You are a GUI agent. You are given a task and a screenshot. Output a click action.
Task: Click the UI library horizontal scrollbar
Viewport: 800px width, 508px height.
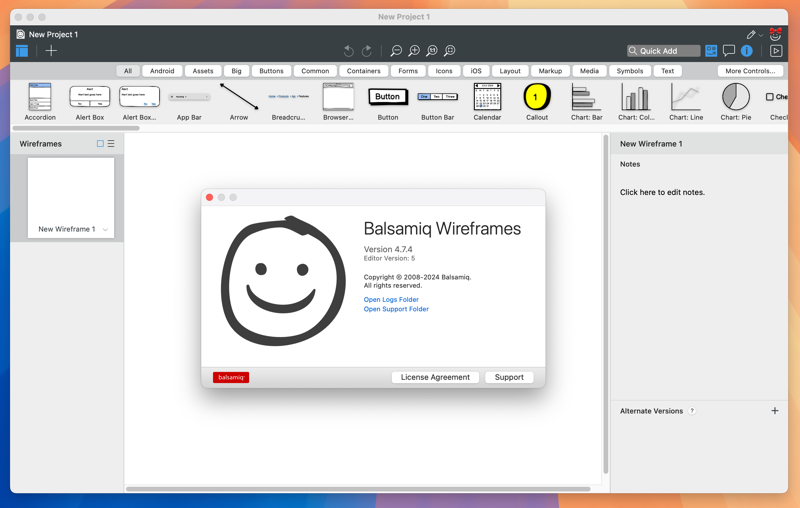pos(76,128)
